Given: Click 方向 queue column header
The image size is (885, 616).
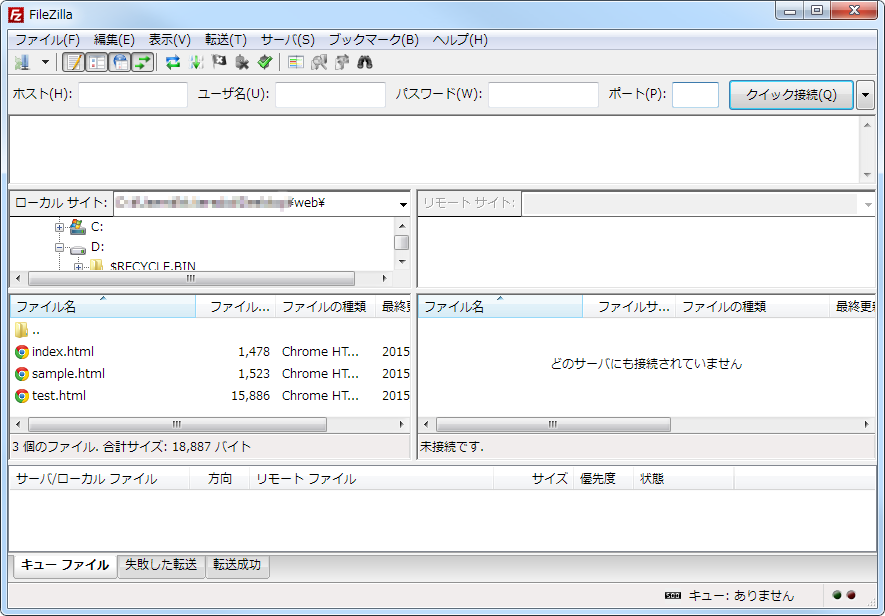Looking at the screenshot, I should click(220, 479).
